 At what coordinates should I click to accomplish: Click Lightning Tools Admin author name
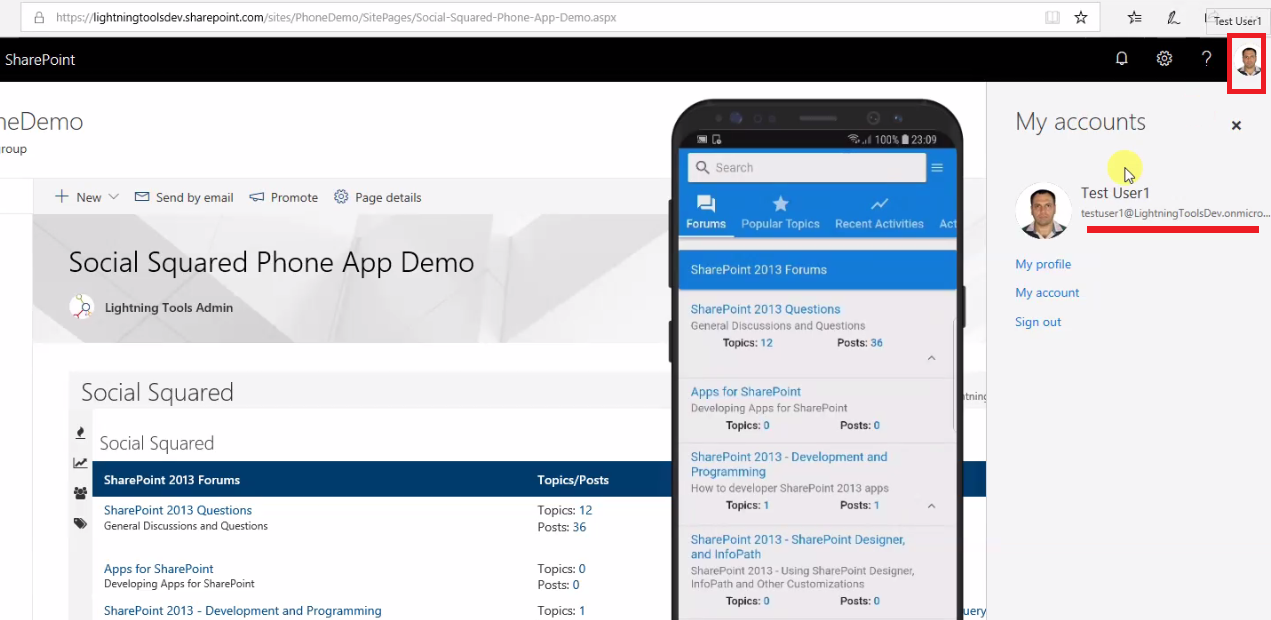[x=169, y=308]
